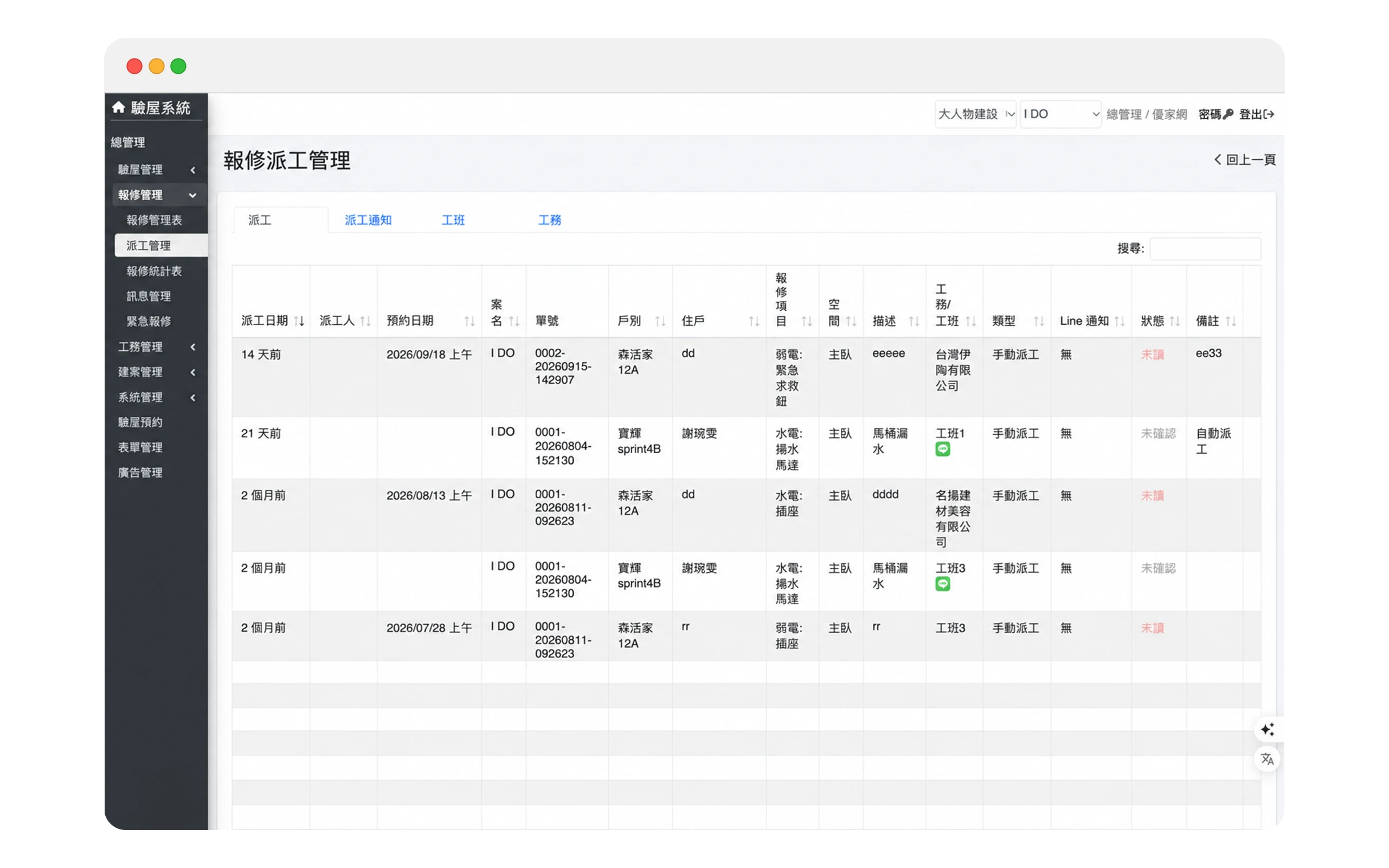Expand the 系統管理 sidebar menu
This screenshot has width=1389, height=868.
pyautogui.click(x=156, y=397)
